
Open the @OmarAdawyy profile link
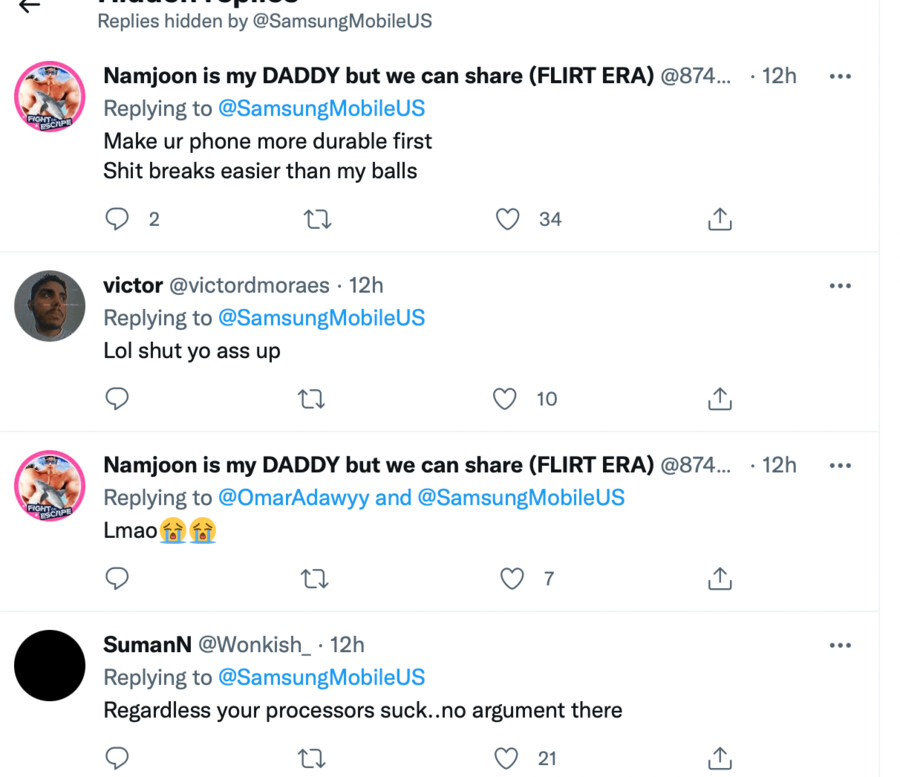coord(293,497)
